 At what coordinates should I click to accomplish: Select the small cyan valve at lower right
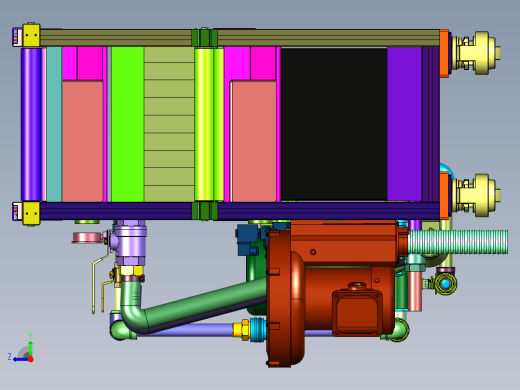coord(445,284)
